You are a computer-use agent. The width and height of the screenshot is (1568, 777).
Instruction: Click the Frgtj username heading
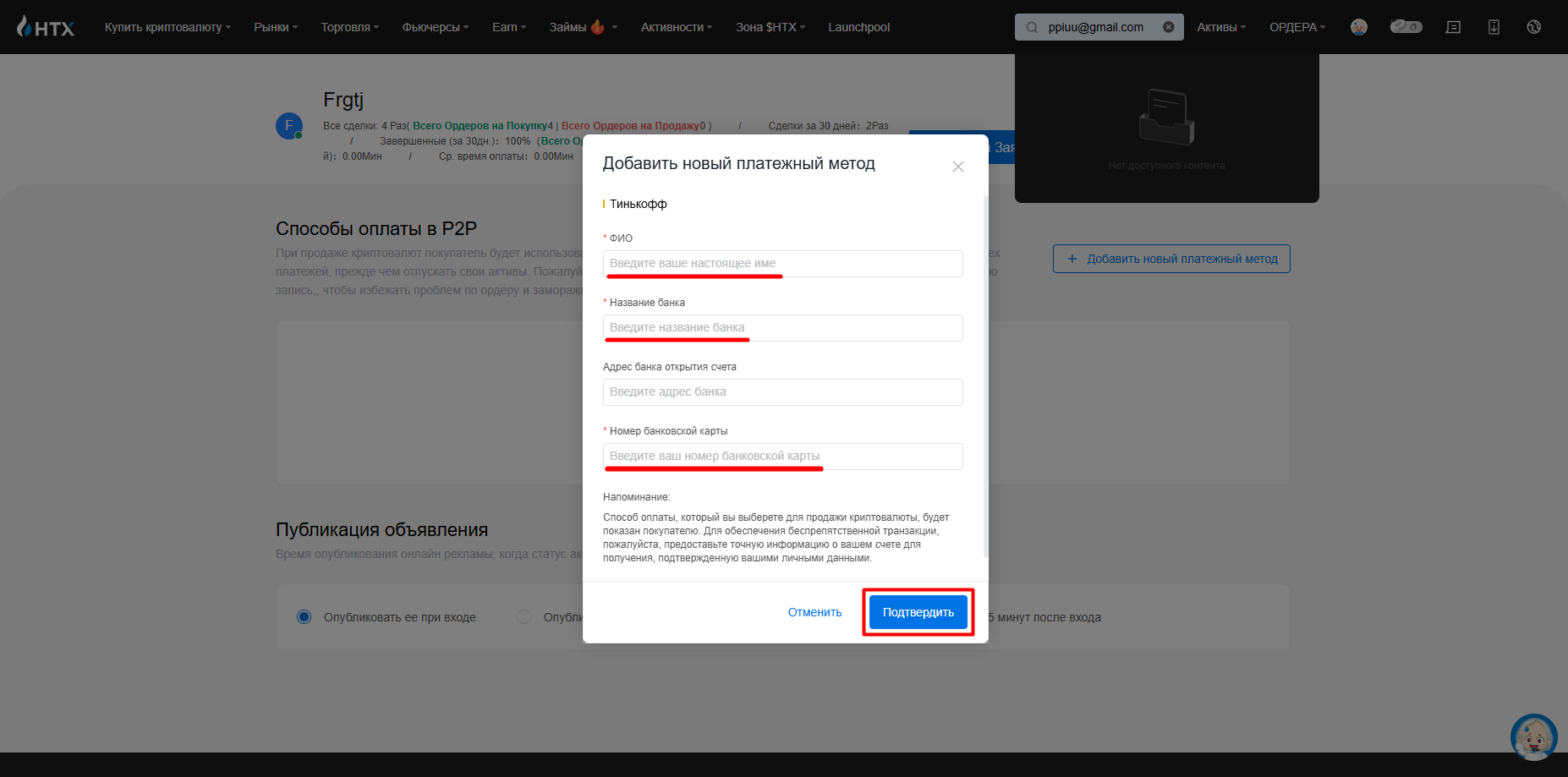(x=343, y=100)
